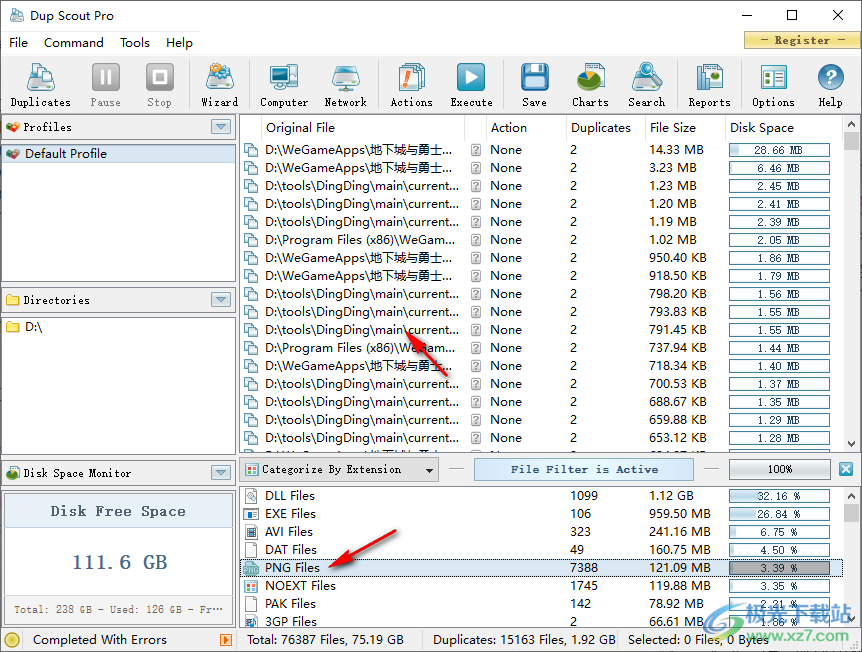The width and height of the screenshot is (862, 652).
Task: Expand the Profiles panel dropdown
Action: (x=221, y=127)
